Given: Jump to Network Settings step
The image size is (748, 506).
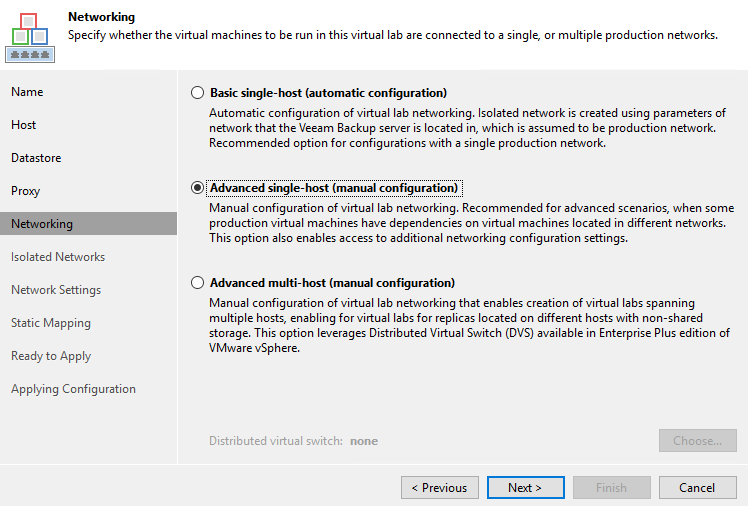Looking at the screenshot, I should point(56,289).
